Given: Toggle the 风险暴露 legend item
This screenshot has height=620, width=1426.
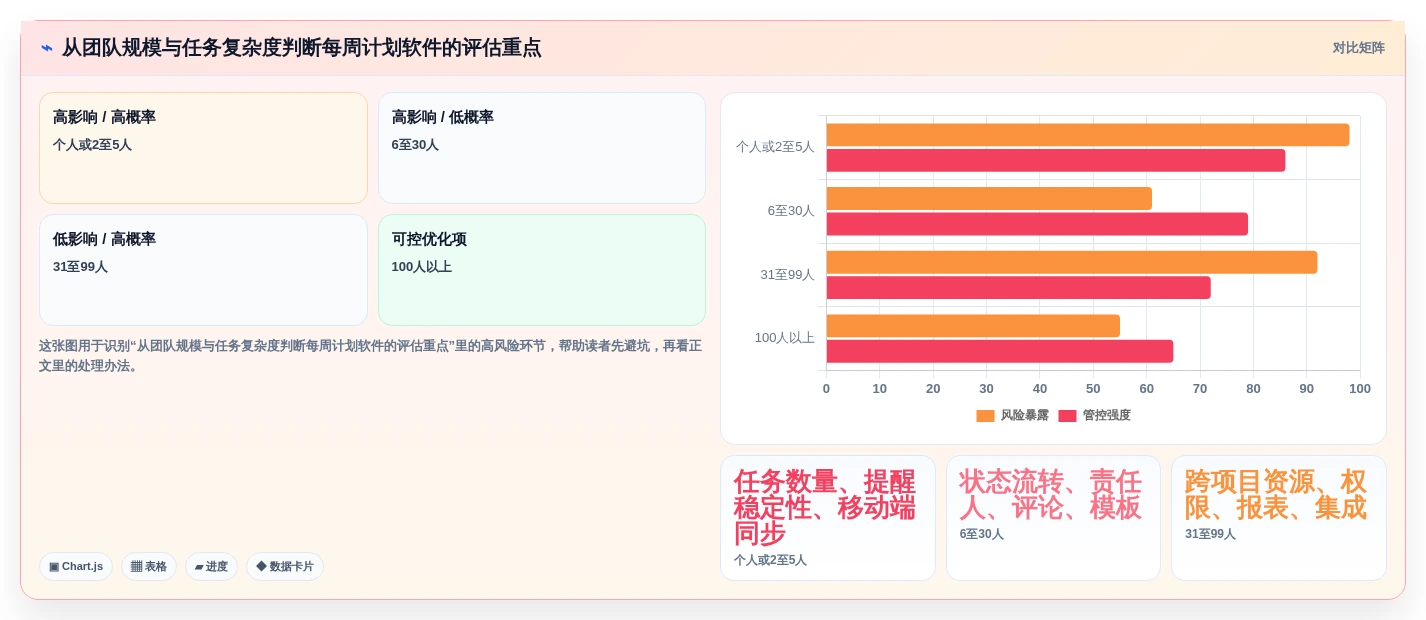Looking at the screenshot, I should (1012, 415).
